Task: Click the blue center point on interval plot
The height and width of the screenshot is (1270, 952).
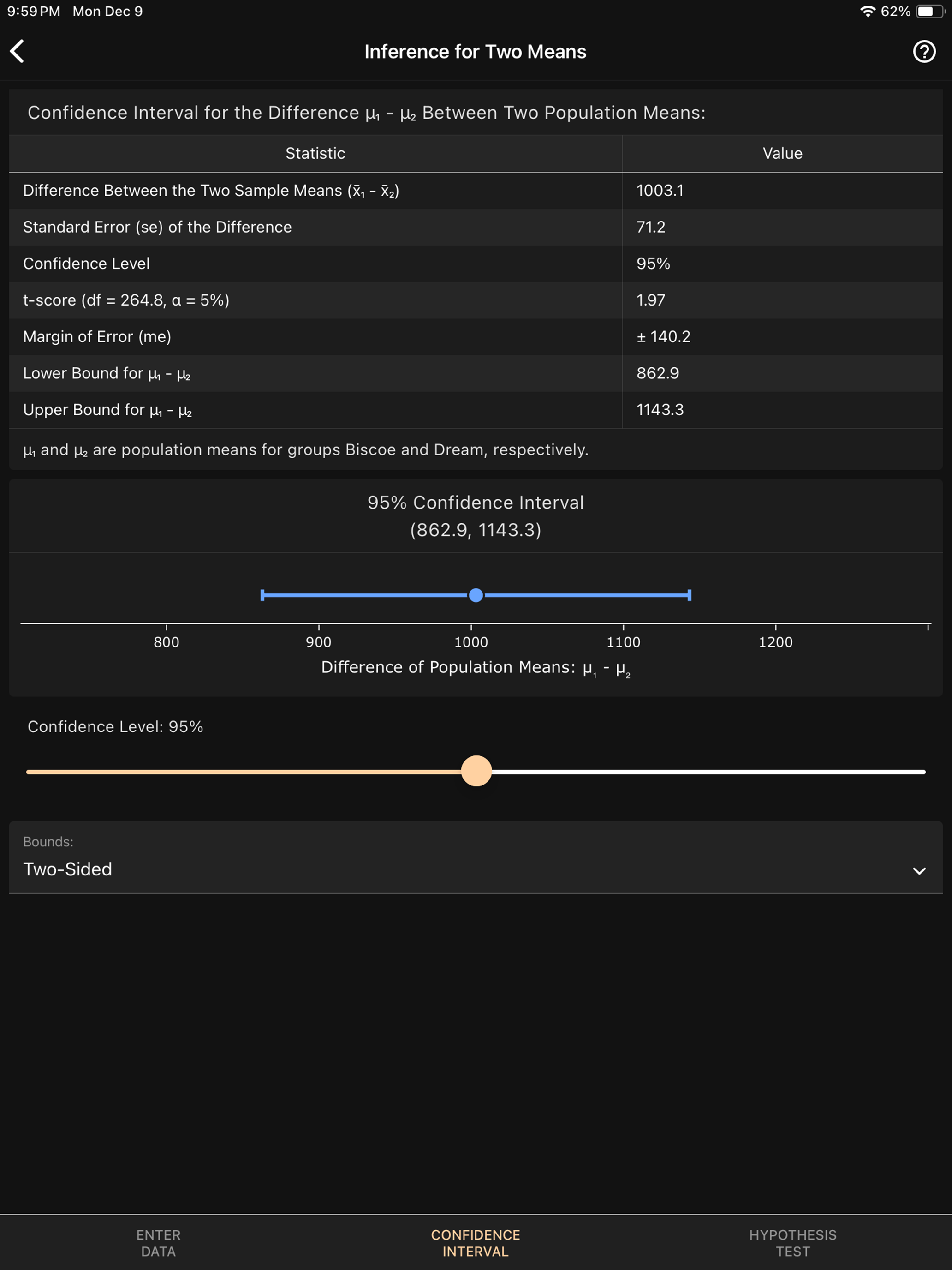Action: [x=476, y=595]
